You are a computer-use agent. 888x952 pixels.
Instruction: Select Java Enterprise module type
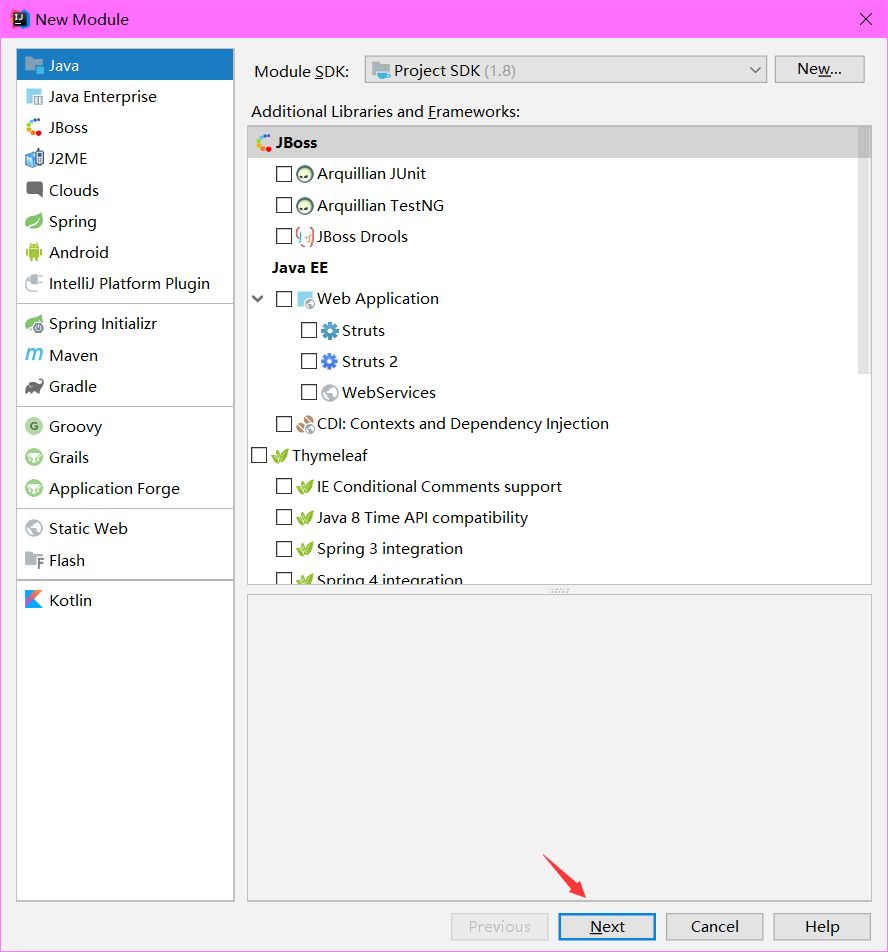[x=125, y=97]
